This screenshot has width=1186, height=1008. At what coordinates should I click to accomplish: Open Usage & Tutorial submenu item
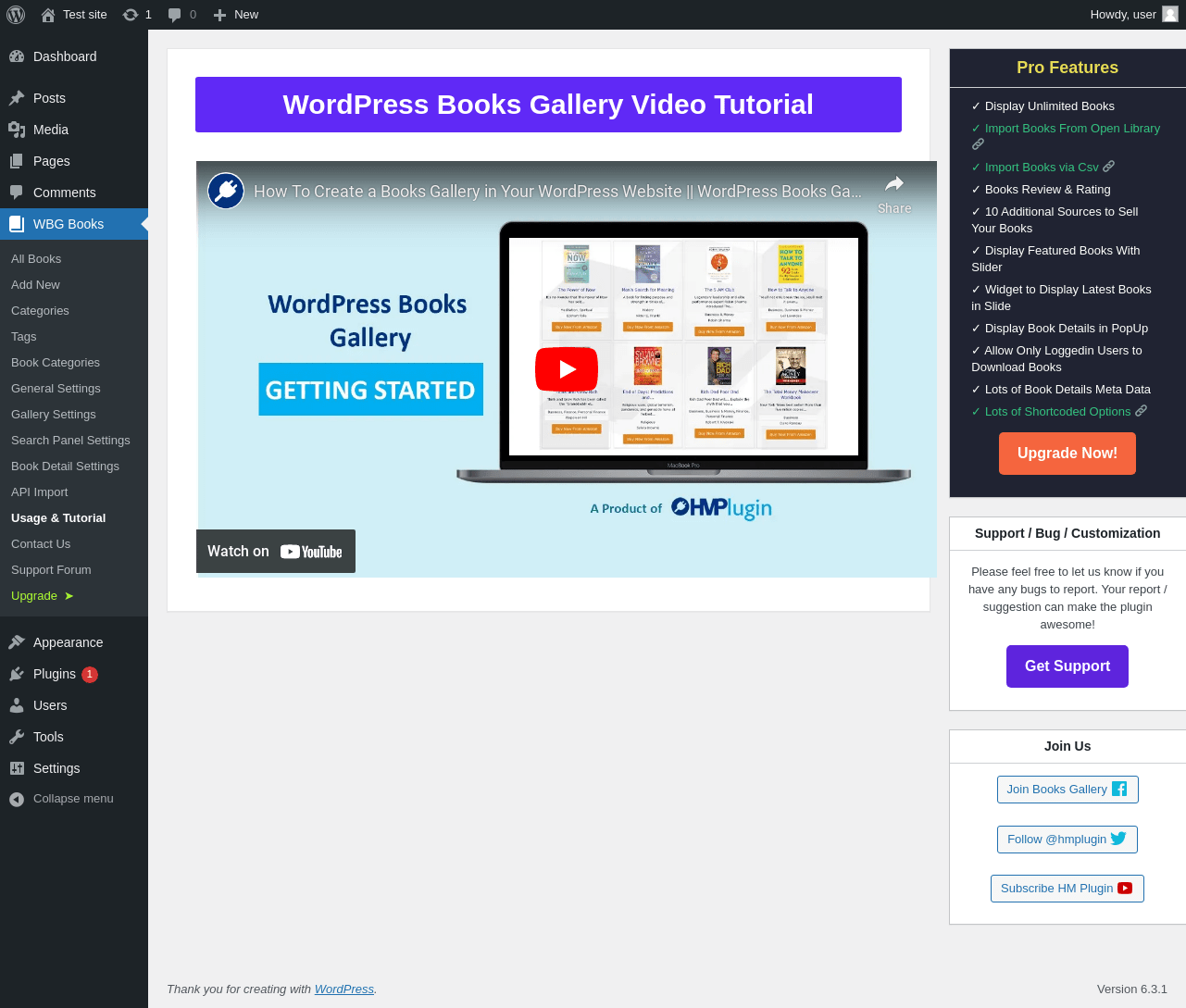[x=74, y=518]
